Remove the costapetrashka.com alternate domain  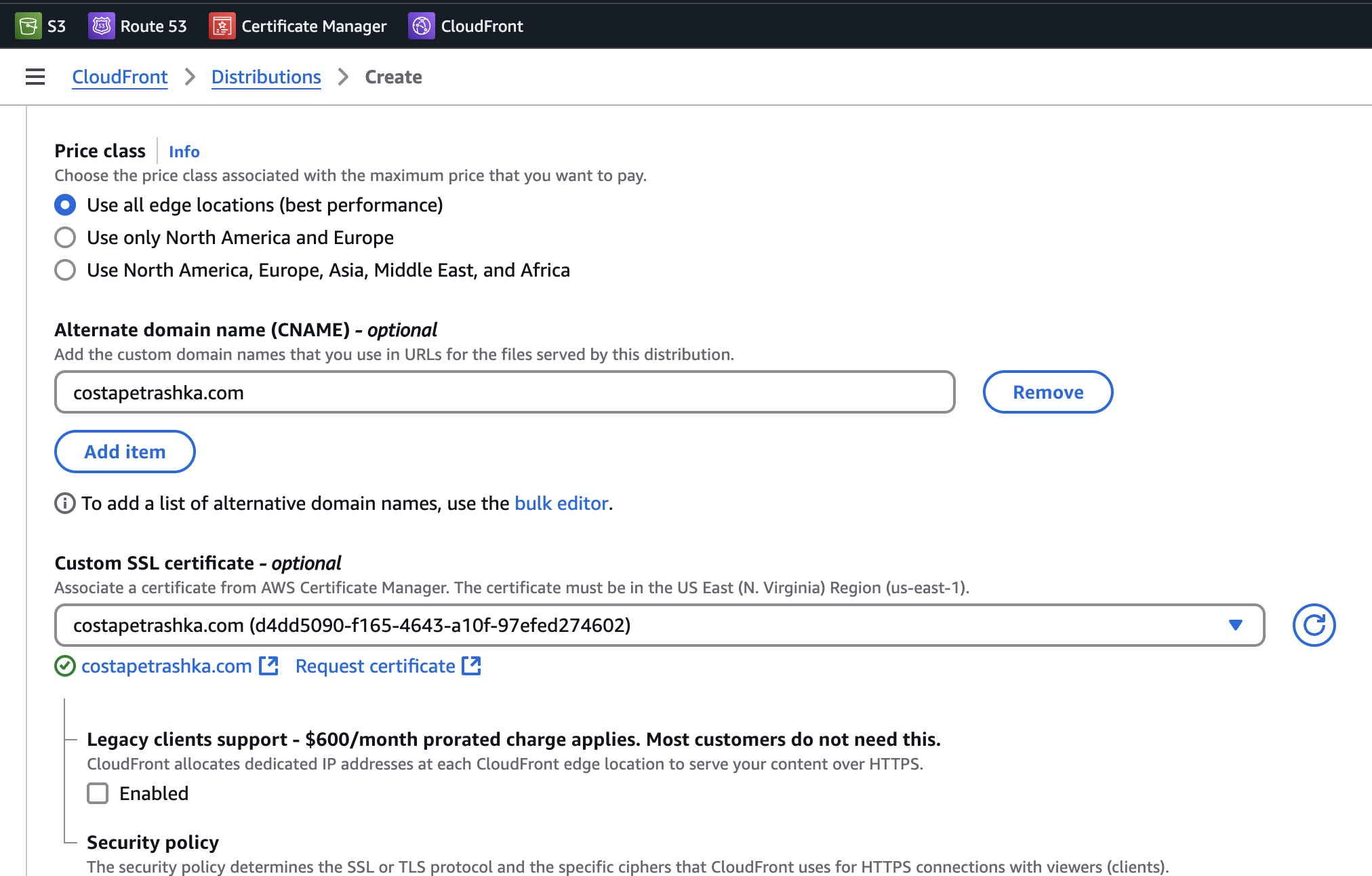[x=1047, y=392]
